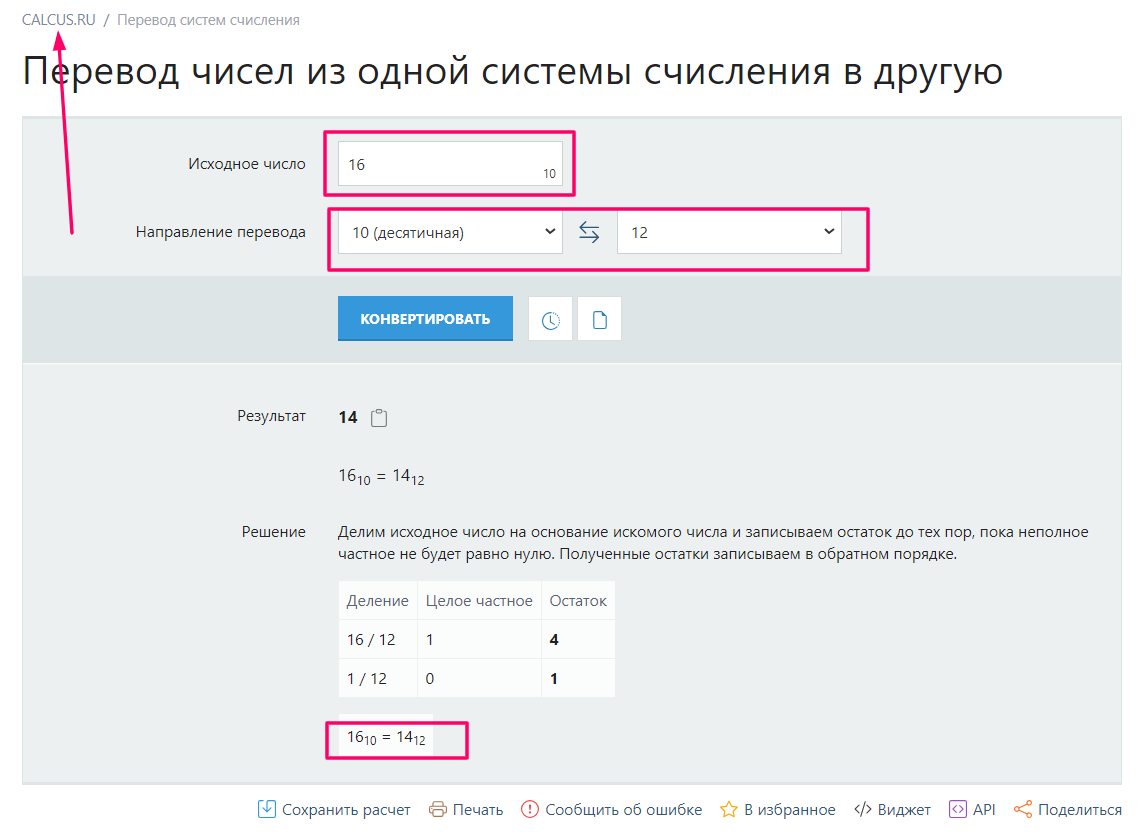The image size is (1138, 838).
Task: Click the Результат label
Action: (271, 416)
